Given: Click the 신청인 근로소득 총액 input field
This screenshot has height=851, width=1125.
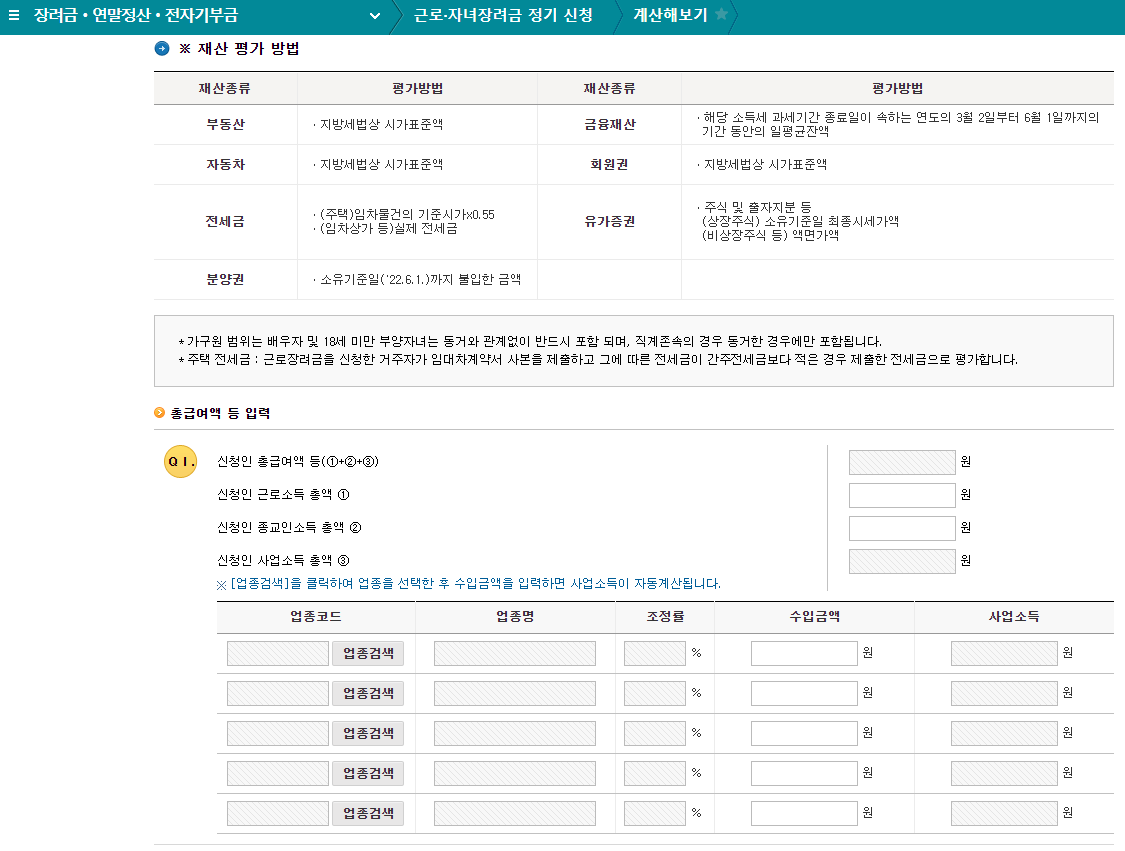Looking at the screenshot, I should 901,494.
